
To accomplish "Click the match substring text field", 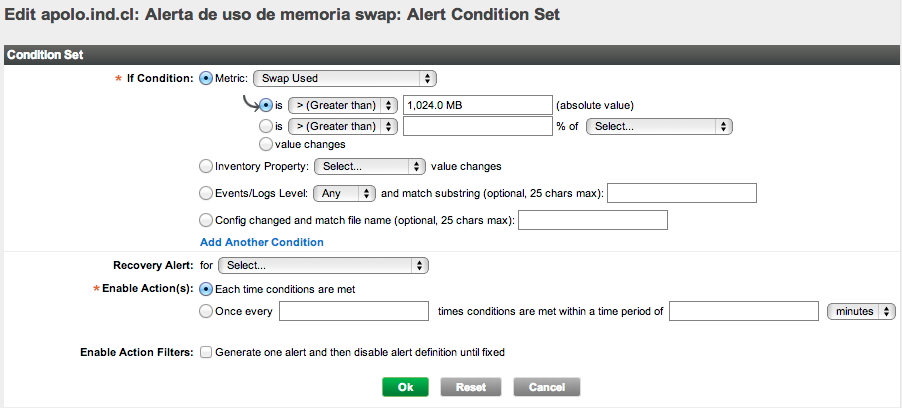I will click(x=681, y=193).
